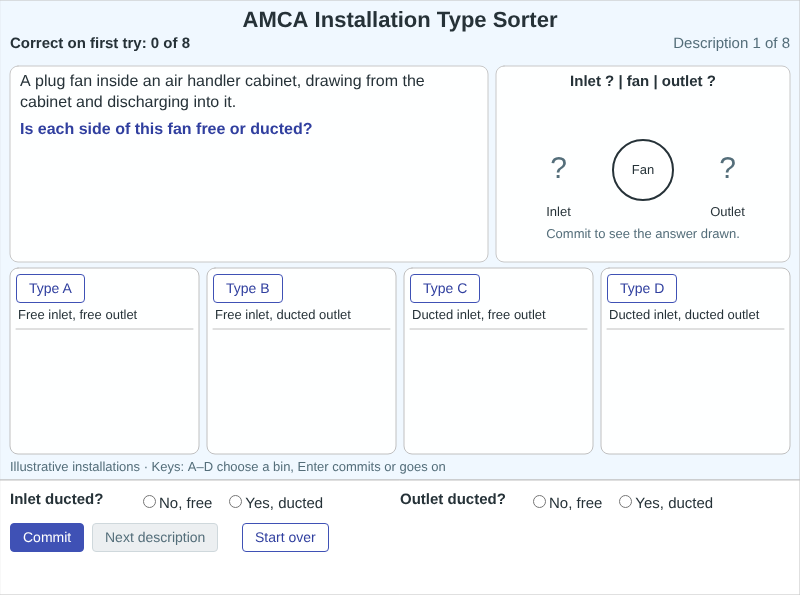Click 'Ducted inlet, ducted outlet' text
Viewport: 800px width, 597px height.
[684, 315]
